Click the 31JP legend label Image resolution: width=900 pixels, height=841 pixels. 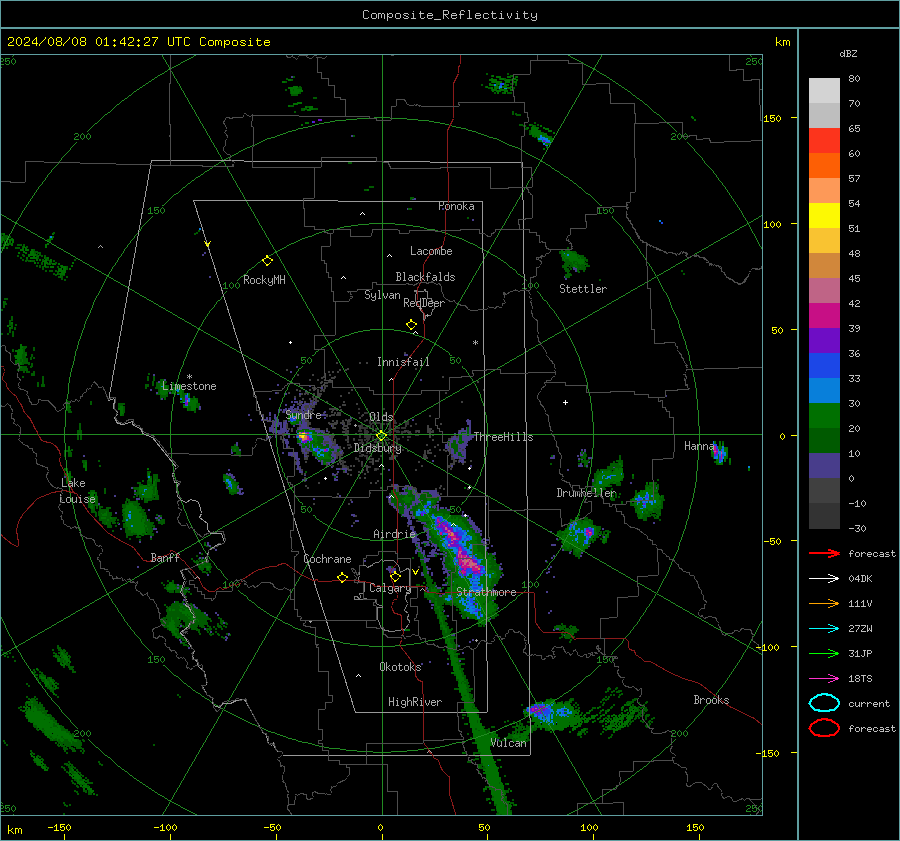click(860, 654)
